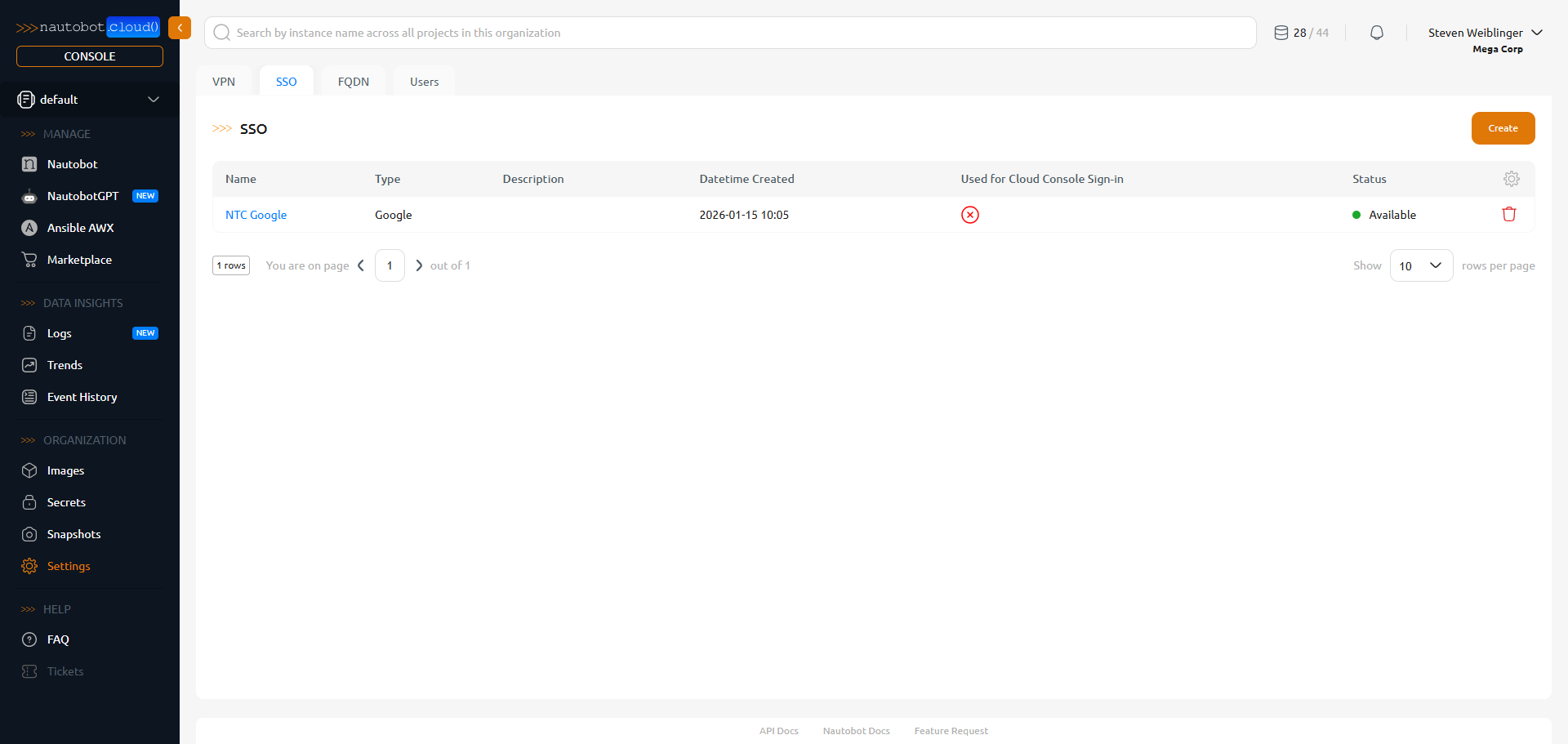Screen dimensions: 1568x744
Task: Switch to the FQDN tab
Action: (354, 82)
